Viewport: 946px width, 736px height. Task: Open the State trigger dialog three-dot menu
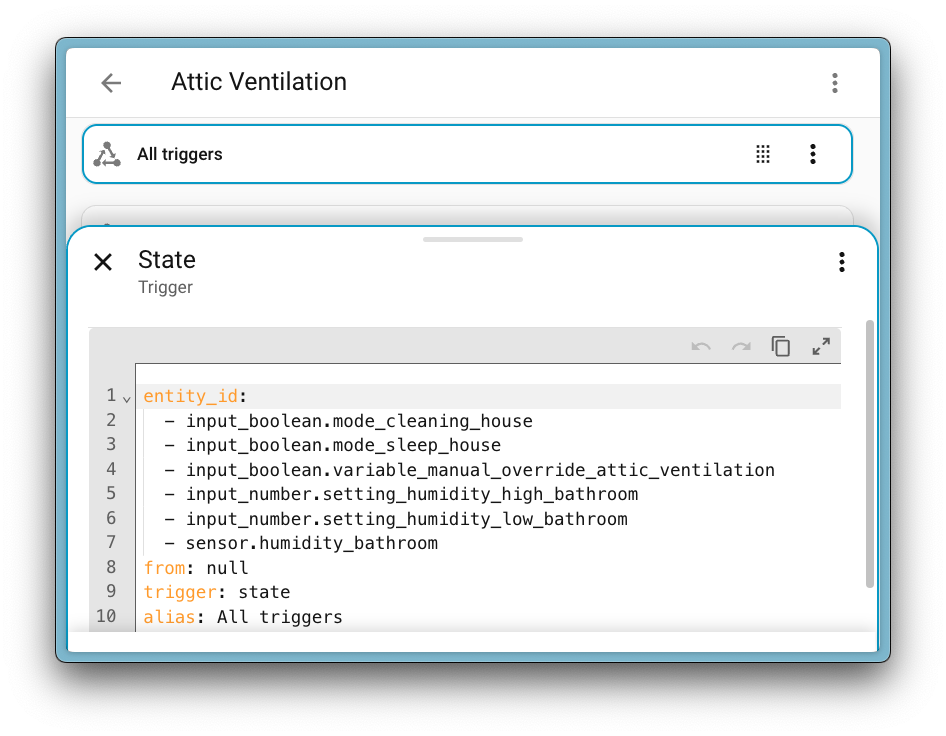841,262
